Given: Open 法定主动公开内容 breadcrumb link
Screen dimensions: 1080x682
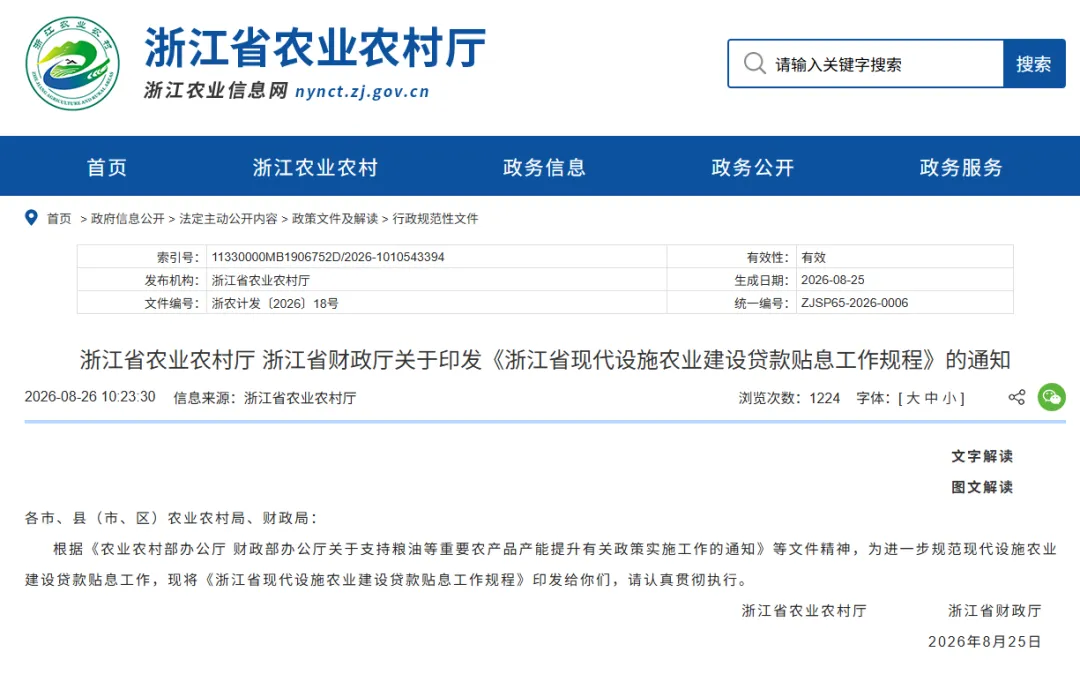Looking at the screenshot, I should (x=228, y=218).
